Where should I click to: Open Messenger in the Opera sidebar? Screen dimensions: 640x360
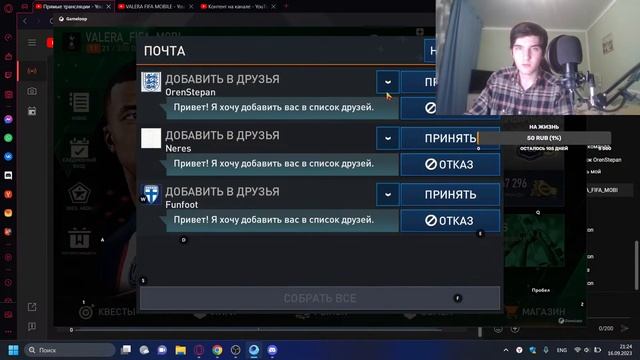[8, 119]
